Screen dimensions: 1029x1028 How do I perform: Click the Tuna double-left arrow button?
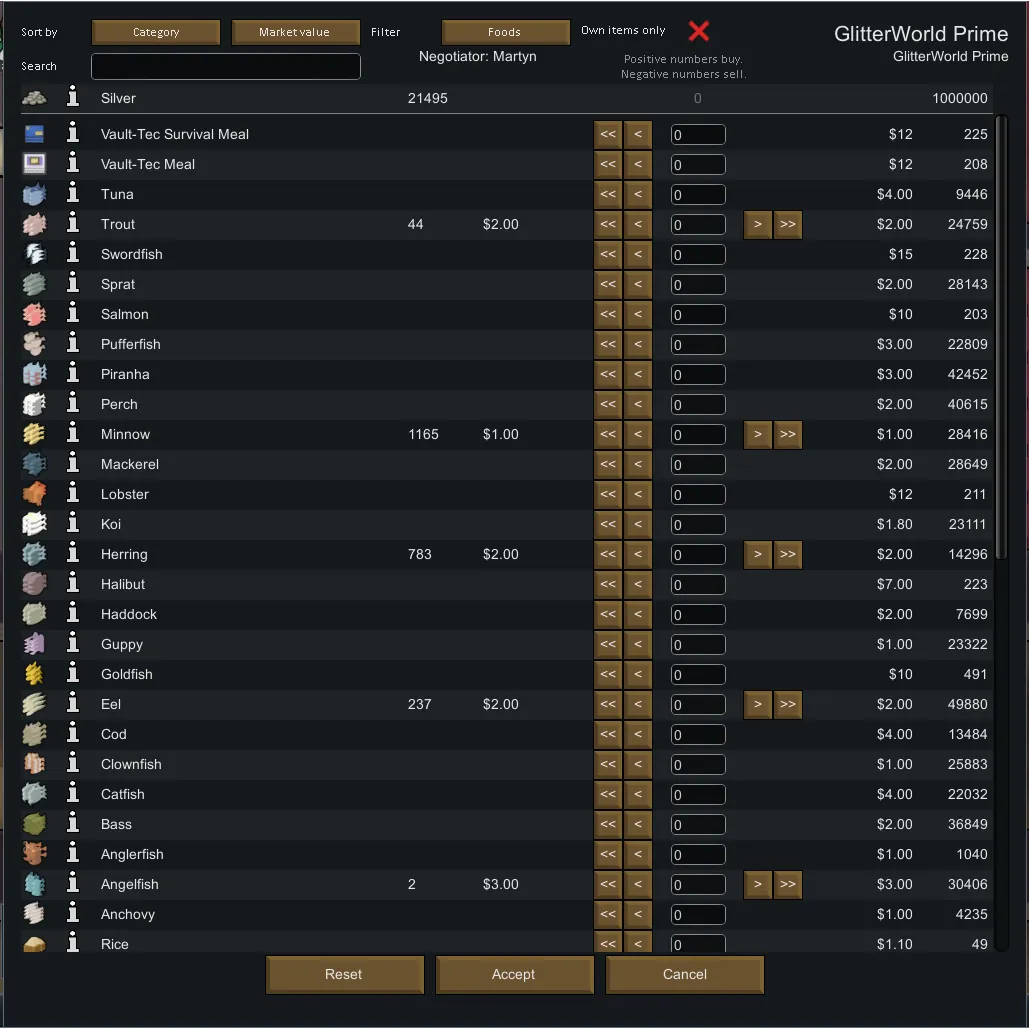(608, 194)
